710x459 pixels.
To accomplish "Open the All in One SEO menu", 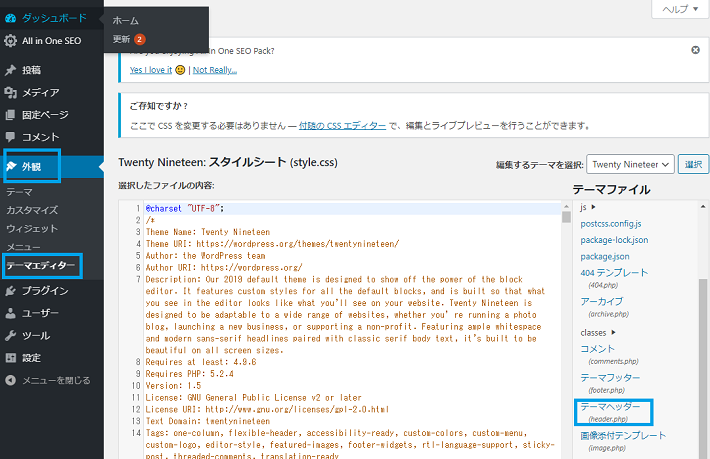I will click(52, 41).
